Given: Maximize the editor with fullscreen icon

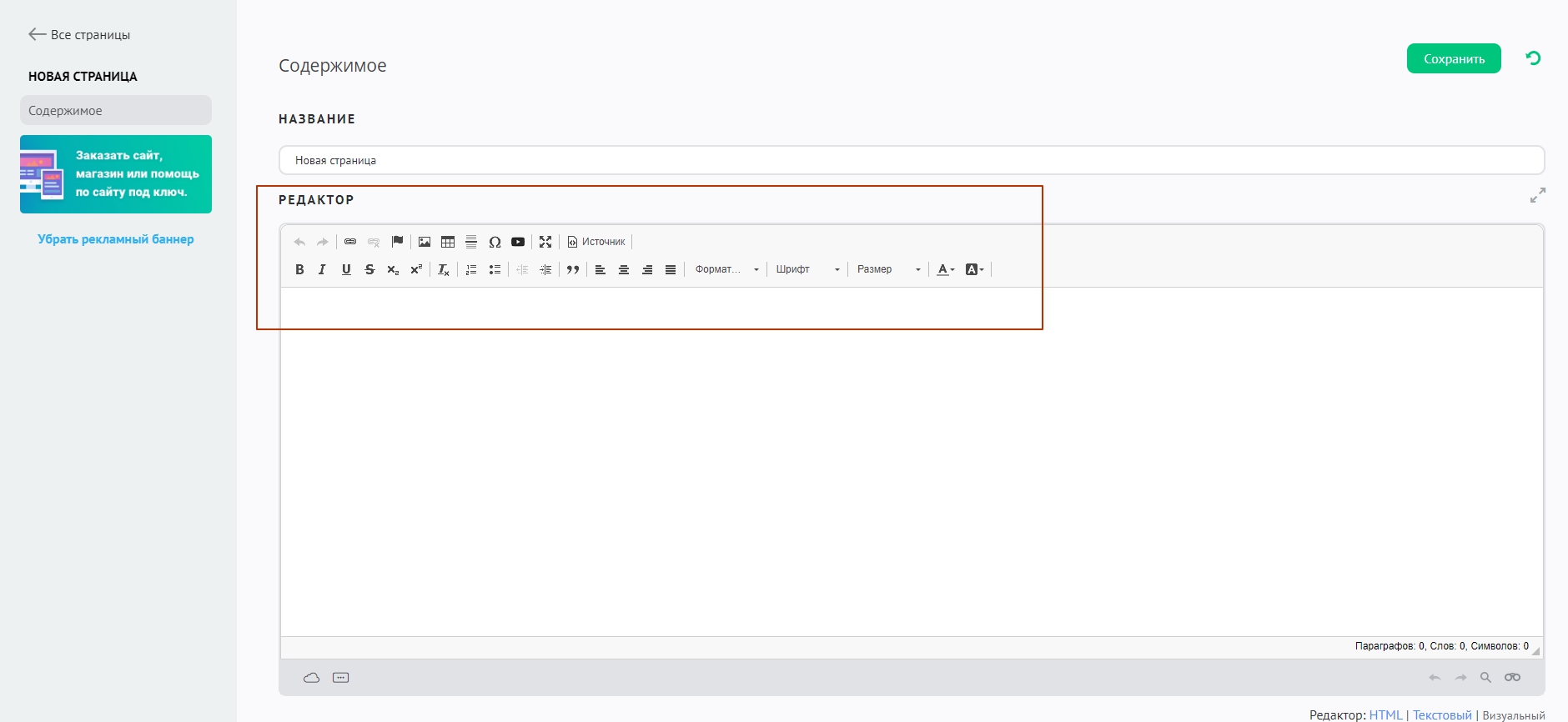Looking at the screenshot, I should pos(545,242).
